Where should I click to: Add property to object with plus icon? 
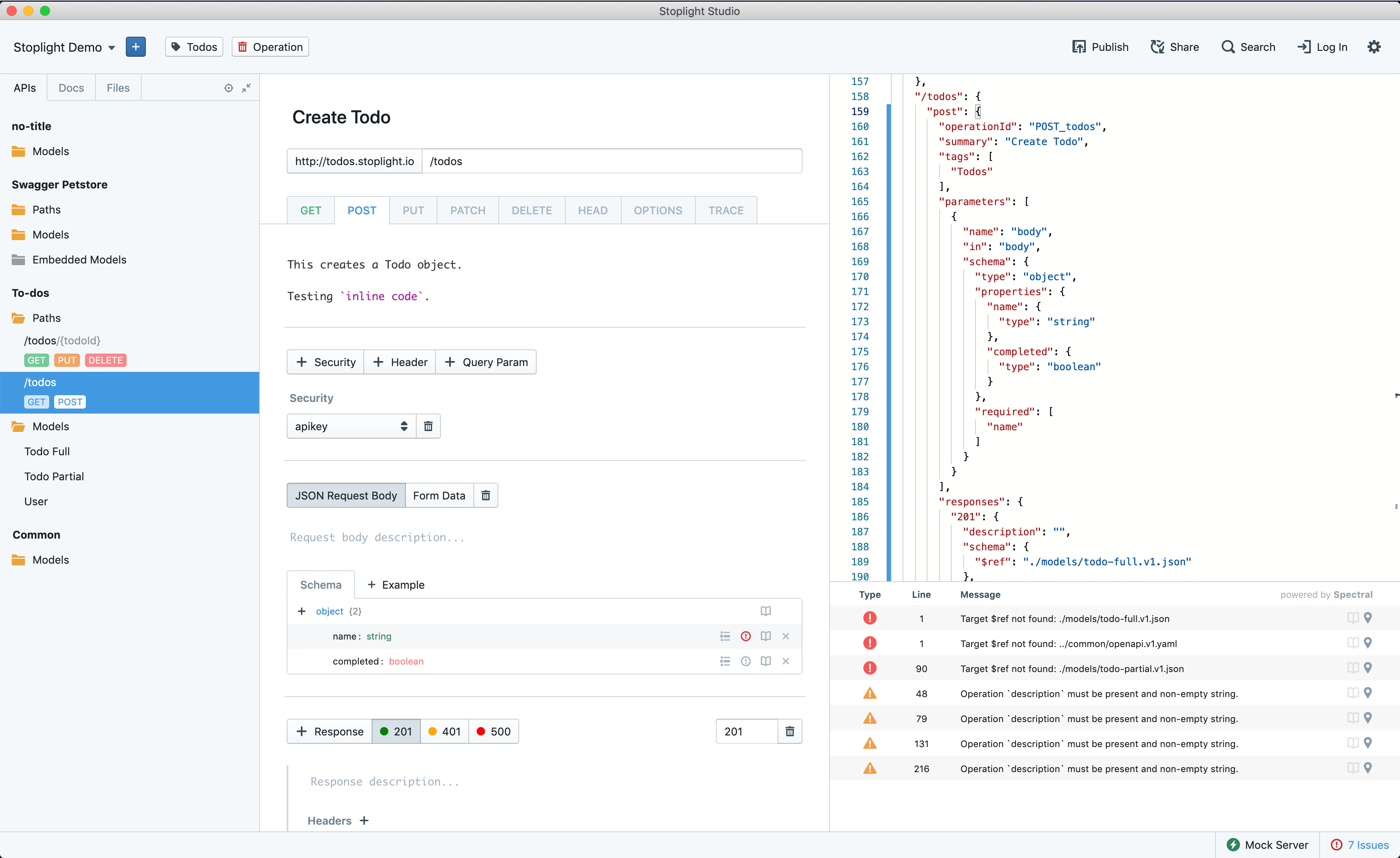(x=302, y=611)
